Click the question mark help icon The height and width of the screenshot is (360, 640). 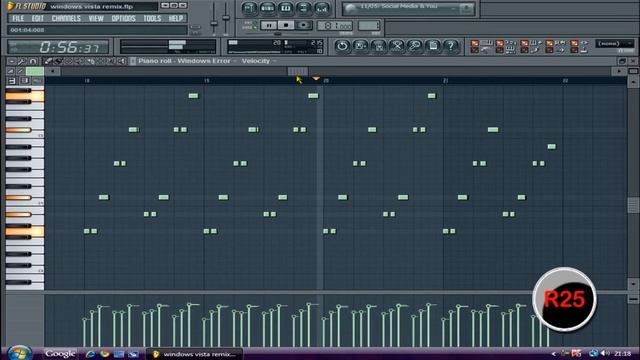(x=451, y=46)
